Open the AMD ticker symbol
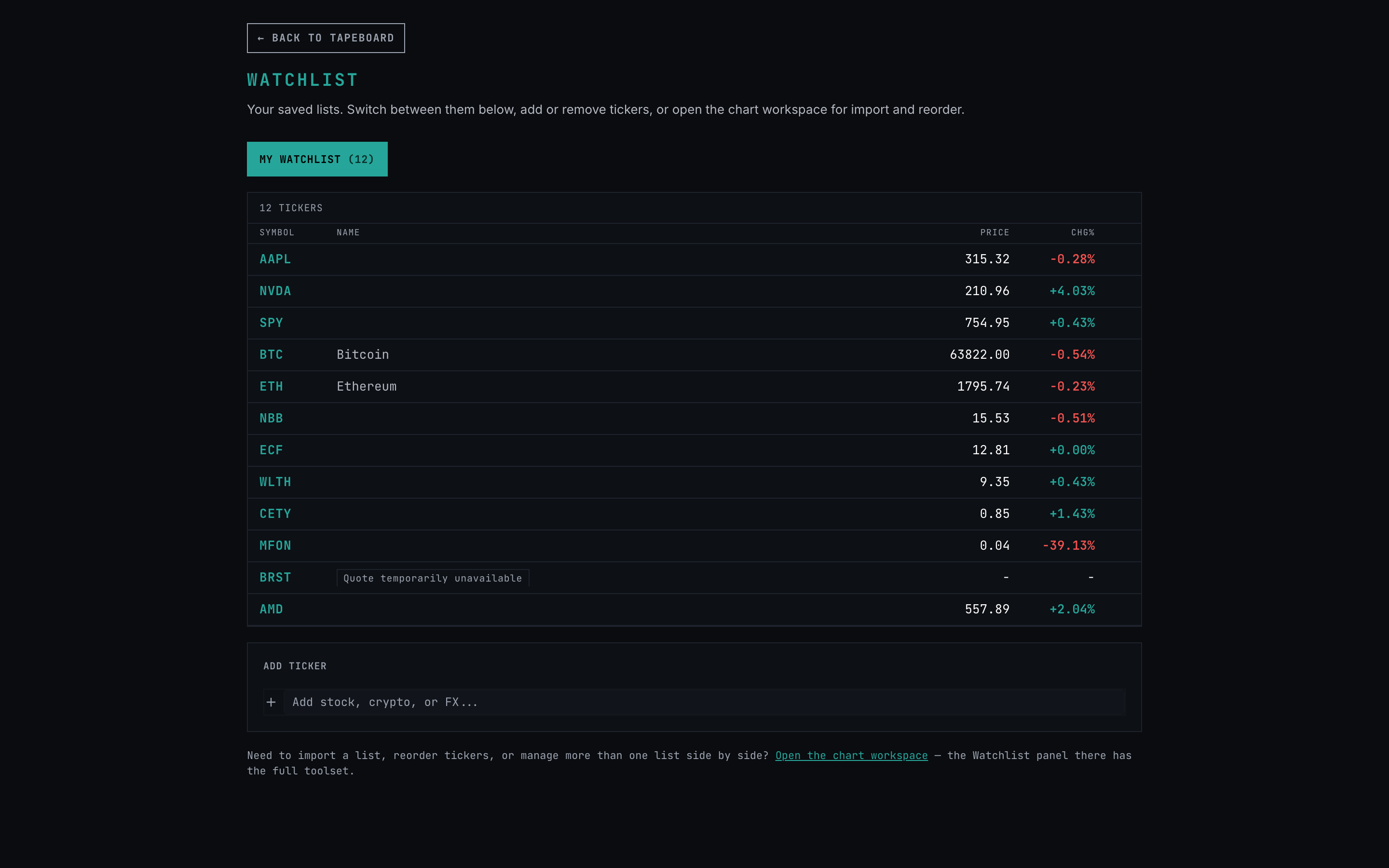 point(271,609)
